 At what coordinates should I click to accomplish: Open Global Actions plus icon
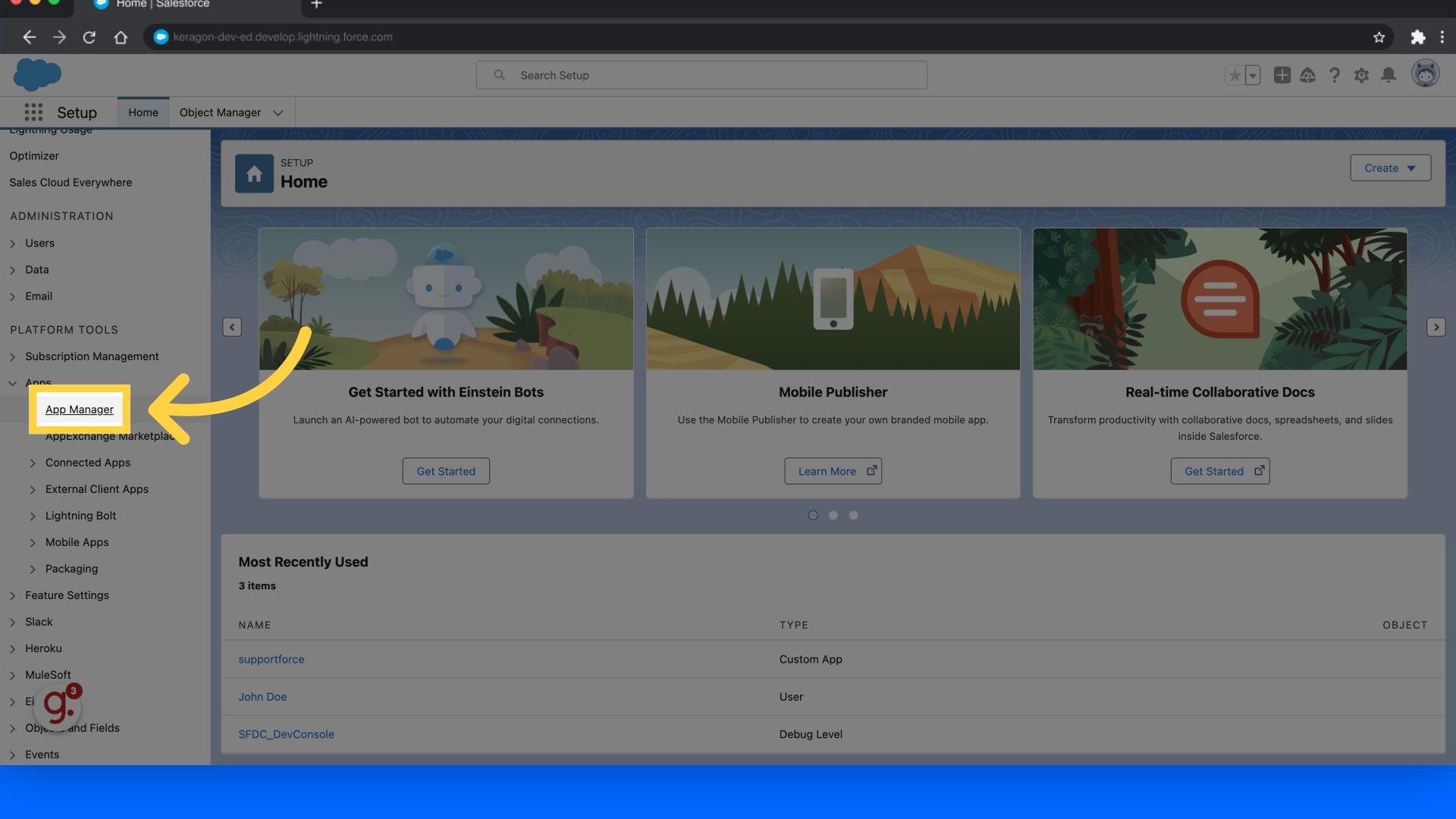point(1282,75)
